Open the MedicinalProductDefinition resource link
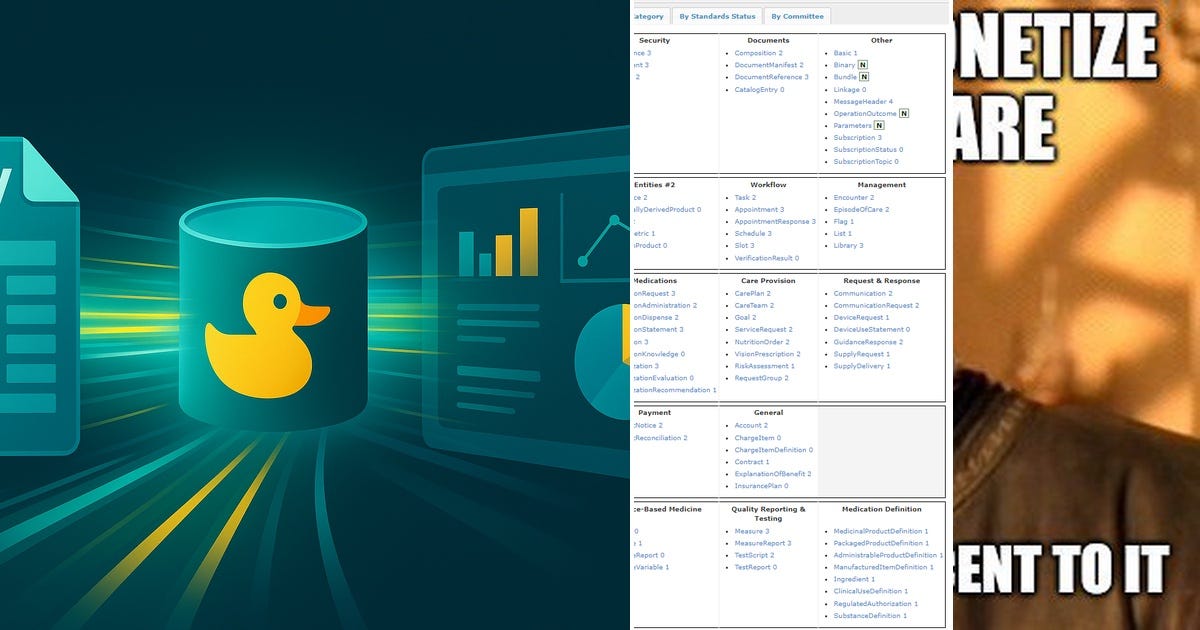1200x630 pixels. (878, 532)
